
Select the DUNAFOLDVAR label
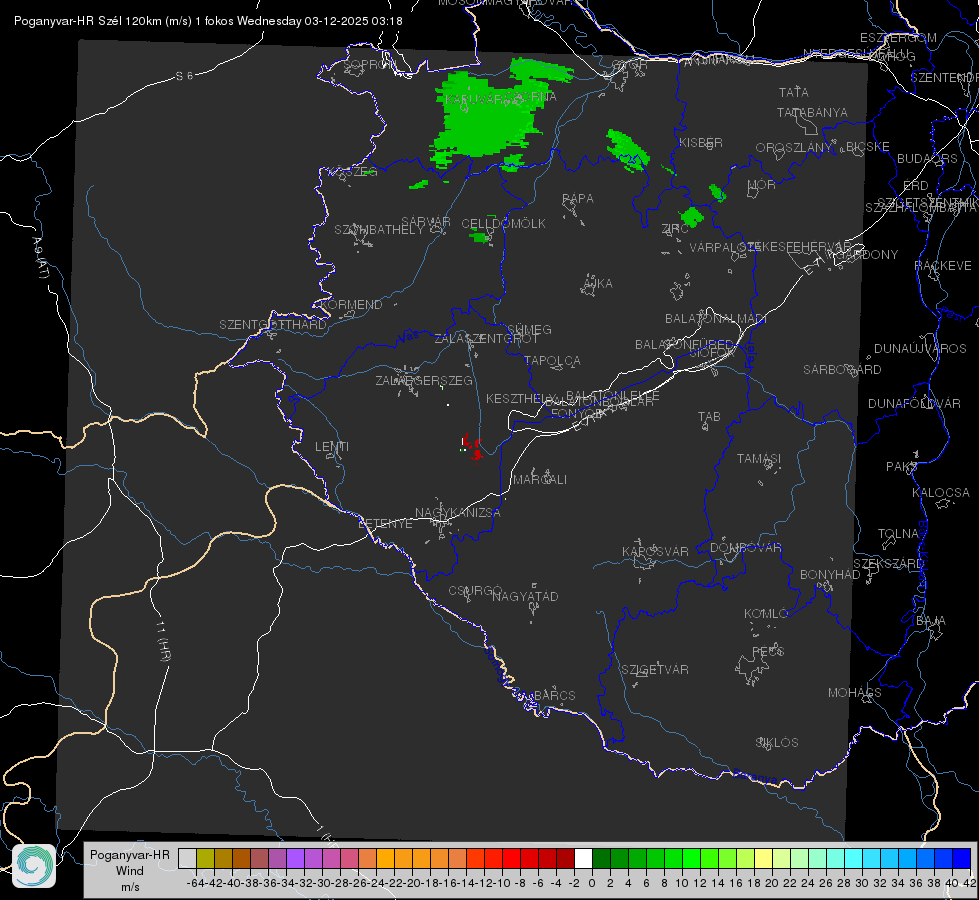click(x=914, y=403)
